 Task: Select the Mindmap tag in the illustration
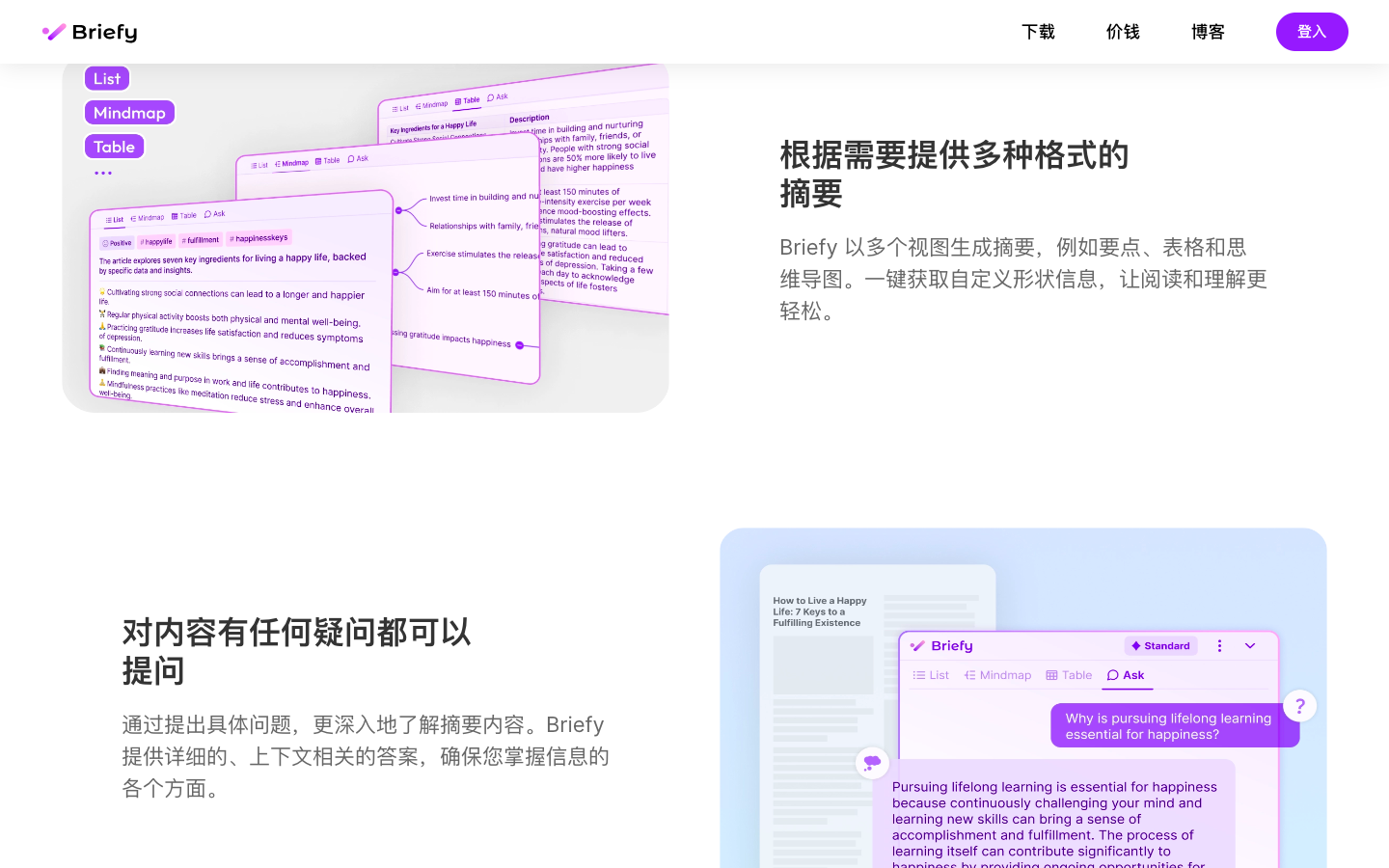point(129,113)
